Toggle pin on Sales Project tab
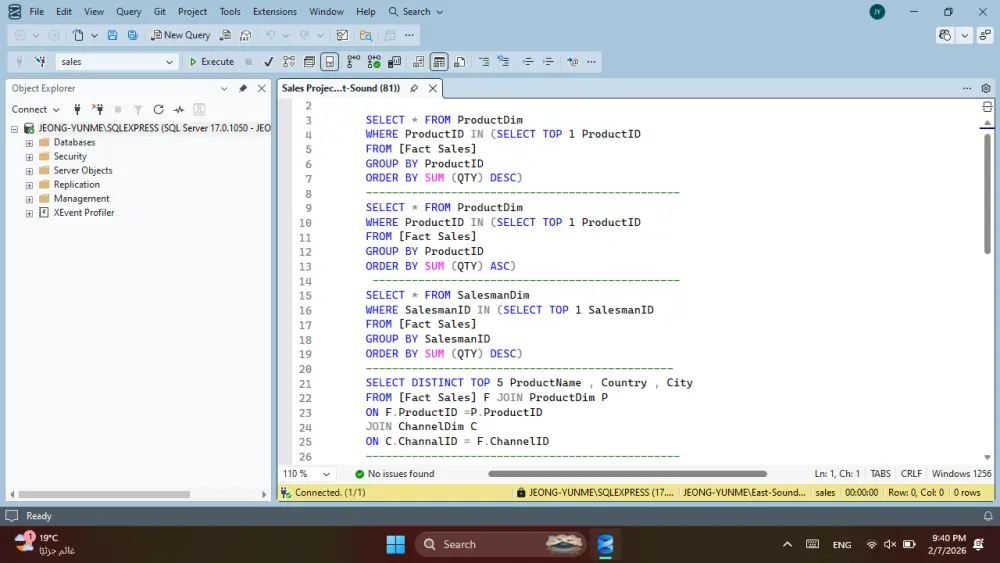The width and height of the screenshot is (1000, 563). click(x=414, y=88)
